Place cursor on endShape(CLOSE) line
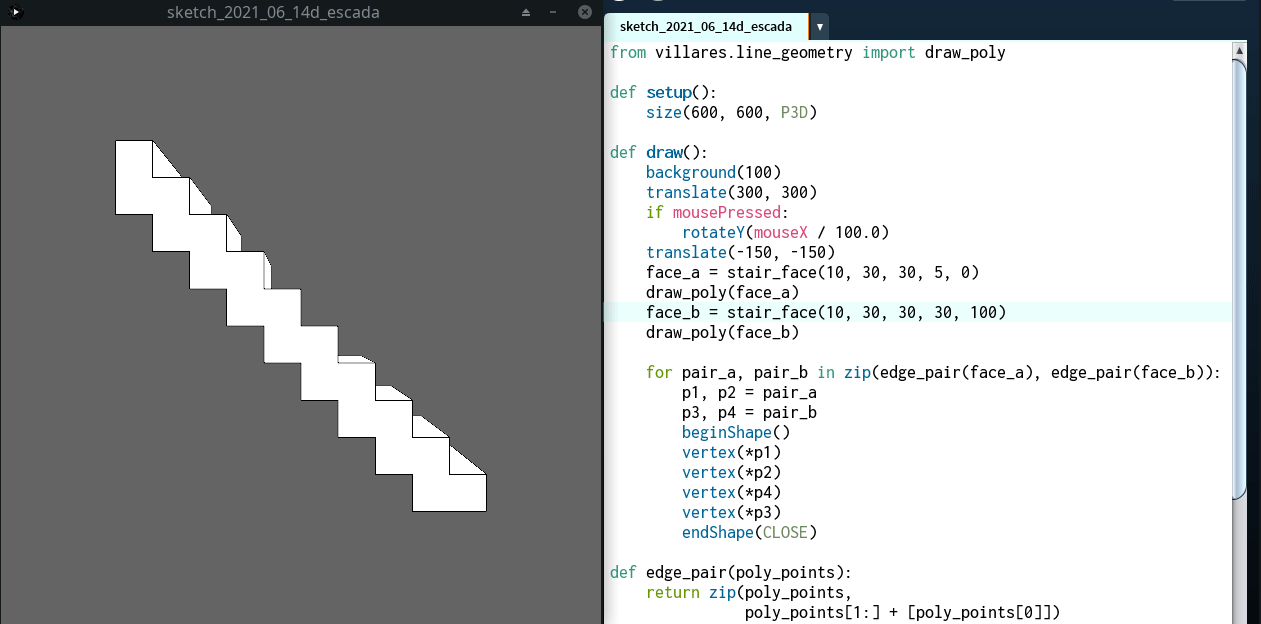1261x624 pixels. coord(749,533)
